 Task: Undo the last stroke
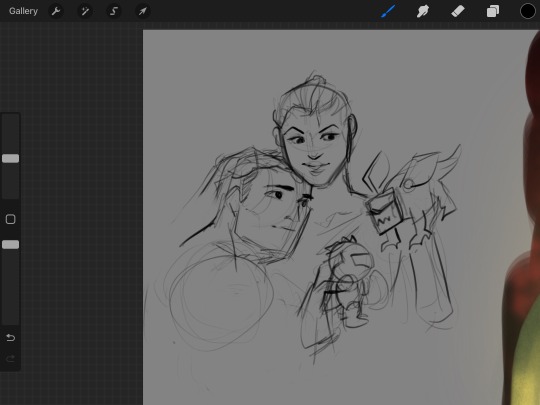(x=11, y=338)
